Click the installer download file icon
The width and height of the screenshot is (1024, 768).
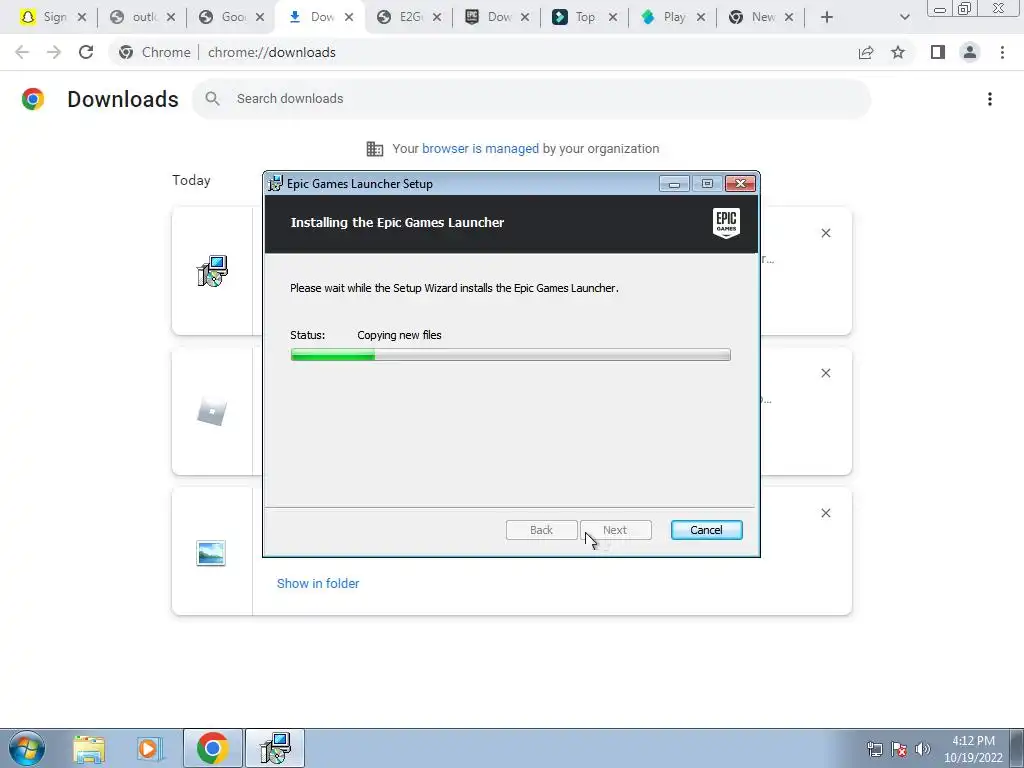(212, 271)
